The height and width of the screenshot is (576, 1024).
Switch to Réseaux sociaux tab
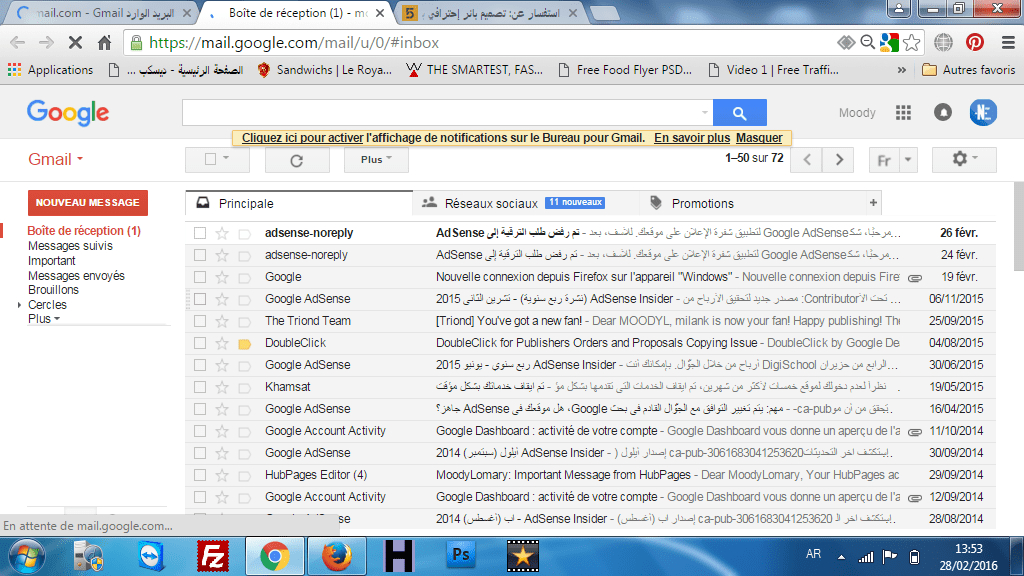pyautogui.click(x=490, y=203)
